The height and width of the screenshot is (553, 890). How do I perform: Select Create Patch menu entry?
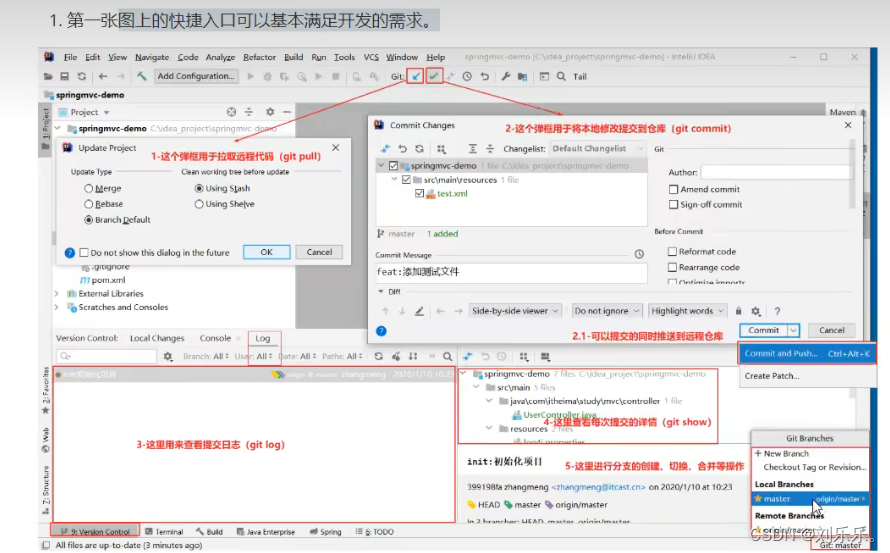771,376
